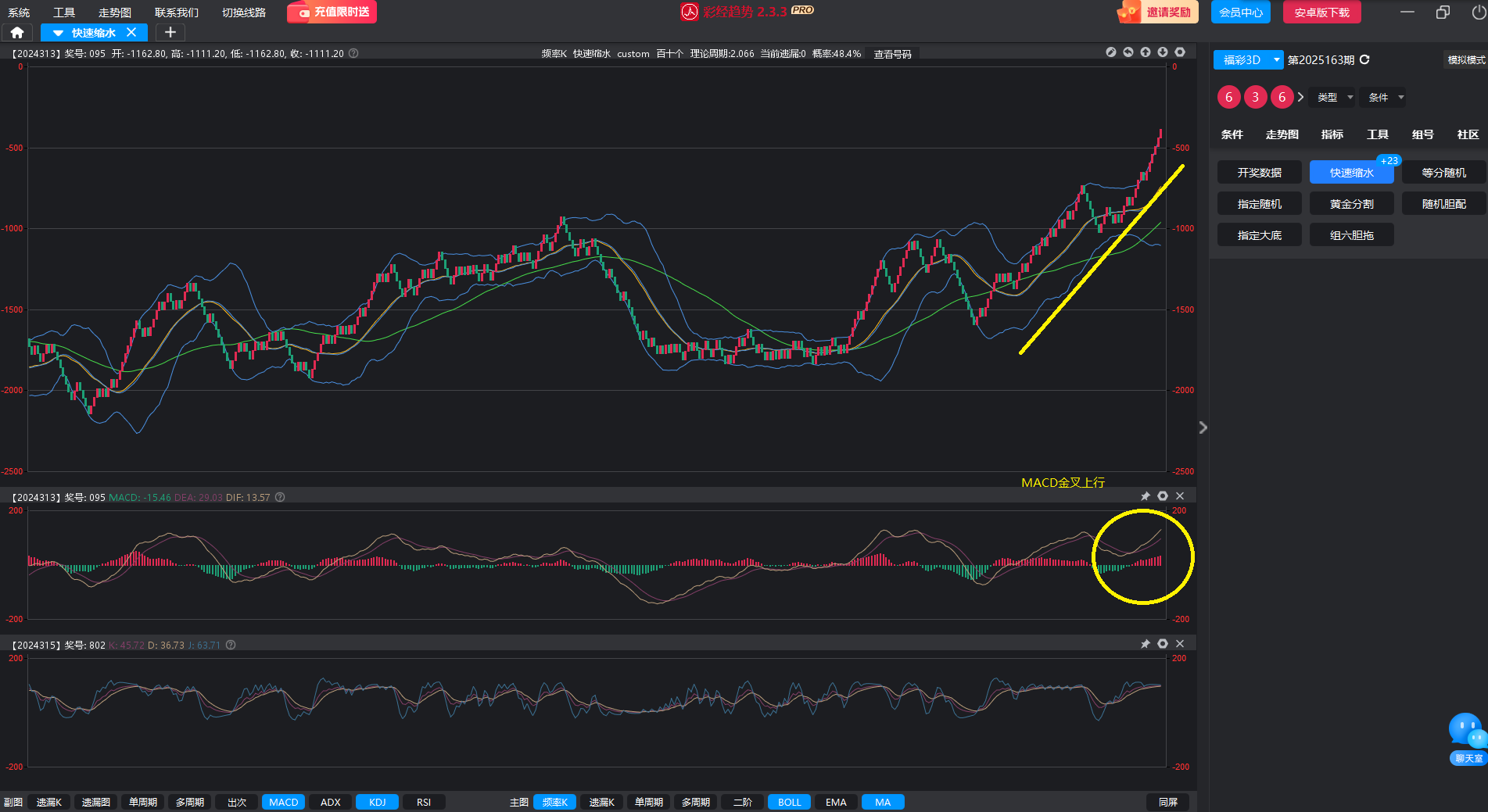Viewport: 1488px width, 812px height.
Task: Toggle EMA on main chart
Action: (836, 802)
